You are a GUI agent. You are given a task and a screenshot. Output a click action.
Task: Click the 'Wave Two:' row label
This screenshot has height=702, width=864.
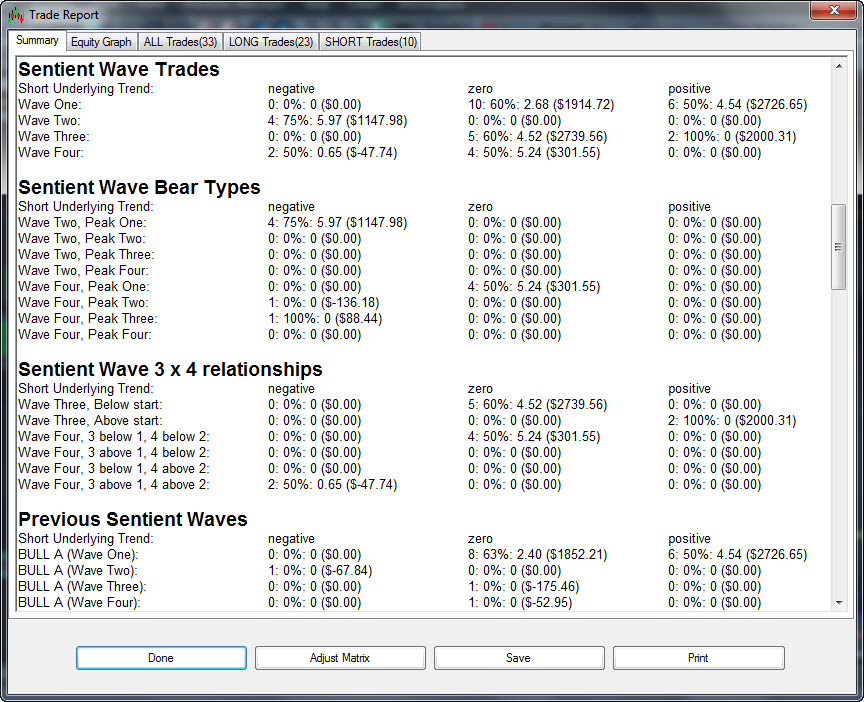49,121
